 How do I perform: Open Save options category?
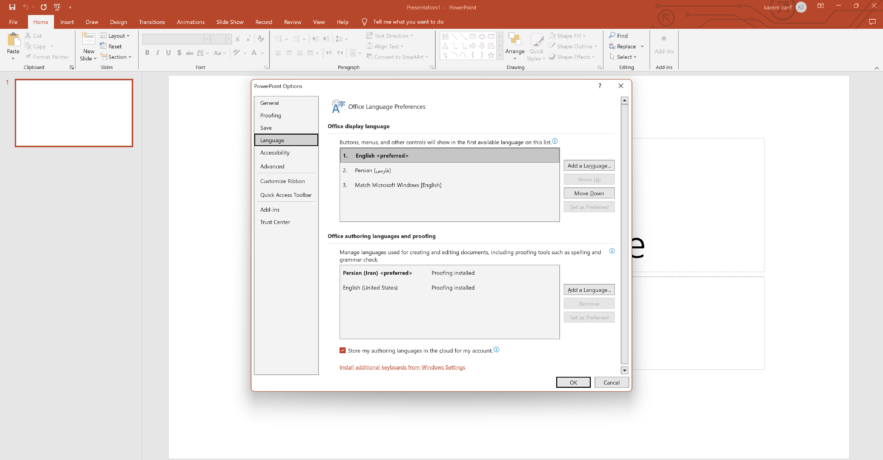[286, 128]
